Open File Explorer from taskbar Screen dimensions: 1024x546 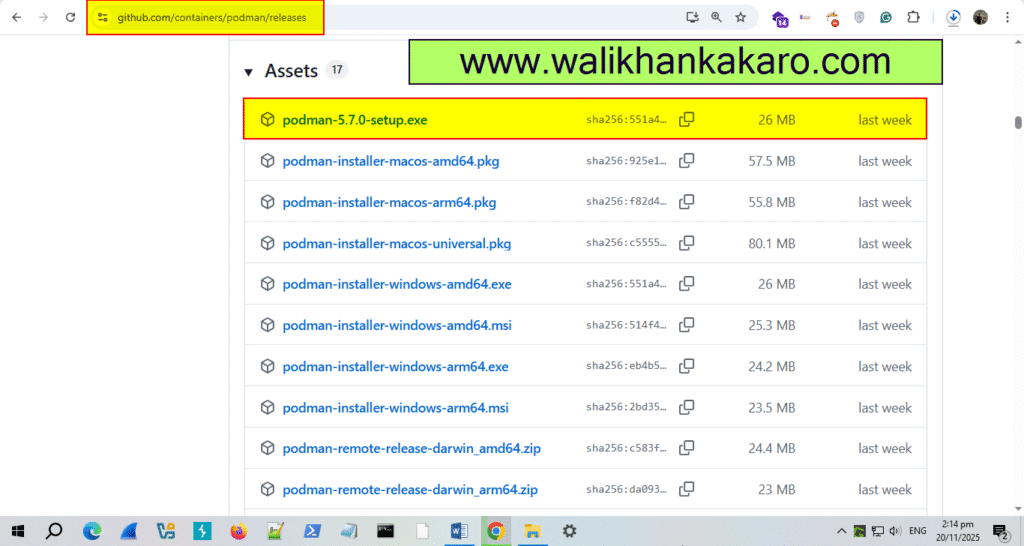click(x=532, y=531)
